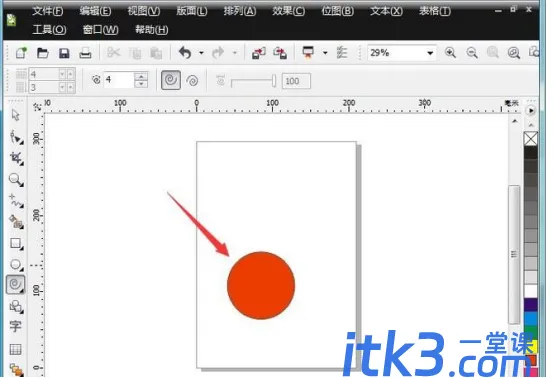Open the zoom level 29% dropdown

(430, 53)
